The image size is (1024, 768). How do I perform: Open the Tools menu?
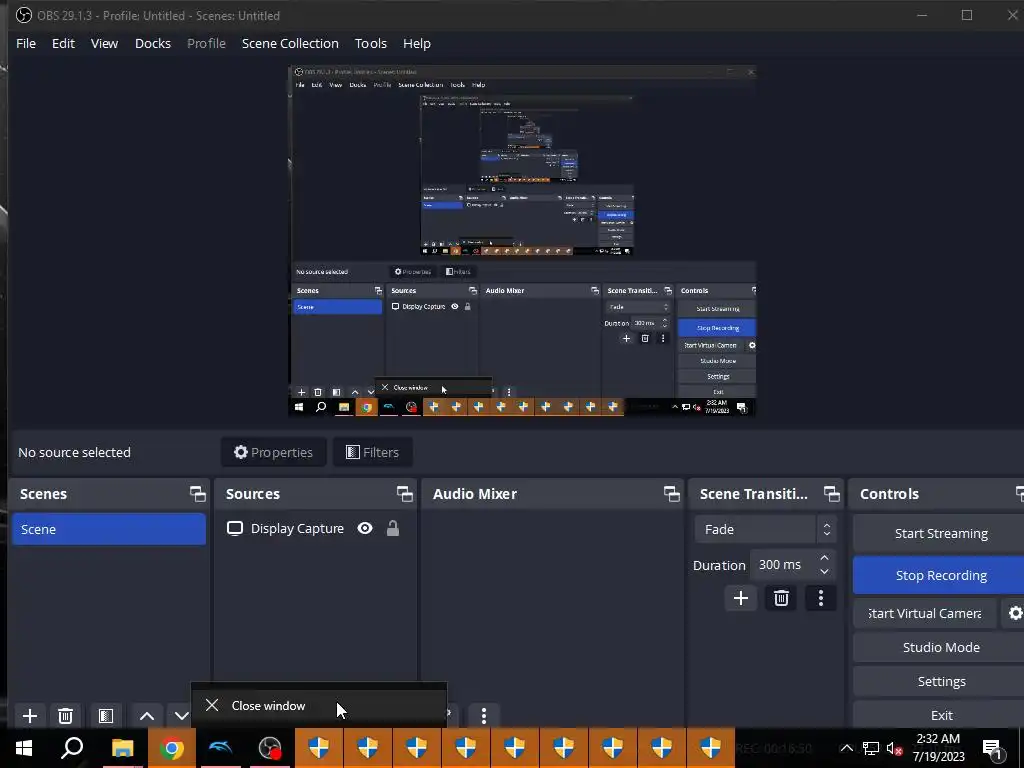(x=370, y=43)
